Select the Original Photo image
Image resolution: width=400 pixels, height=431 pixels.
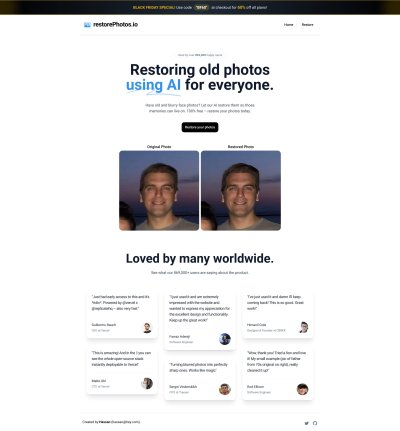coord(159,191)
